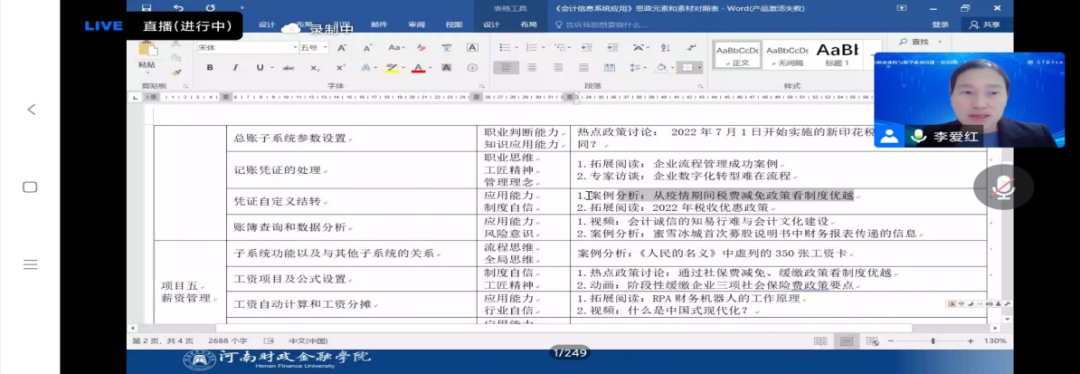This screenshot has height=374, width=1080.
Task: Apply subscript formatting
Action: pos(315,67)
